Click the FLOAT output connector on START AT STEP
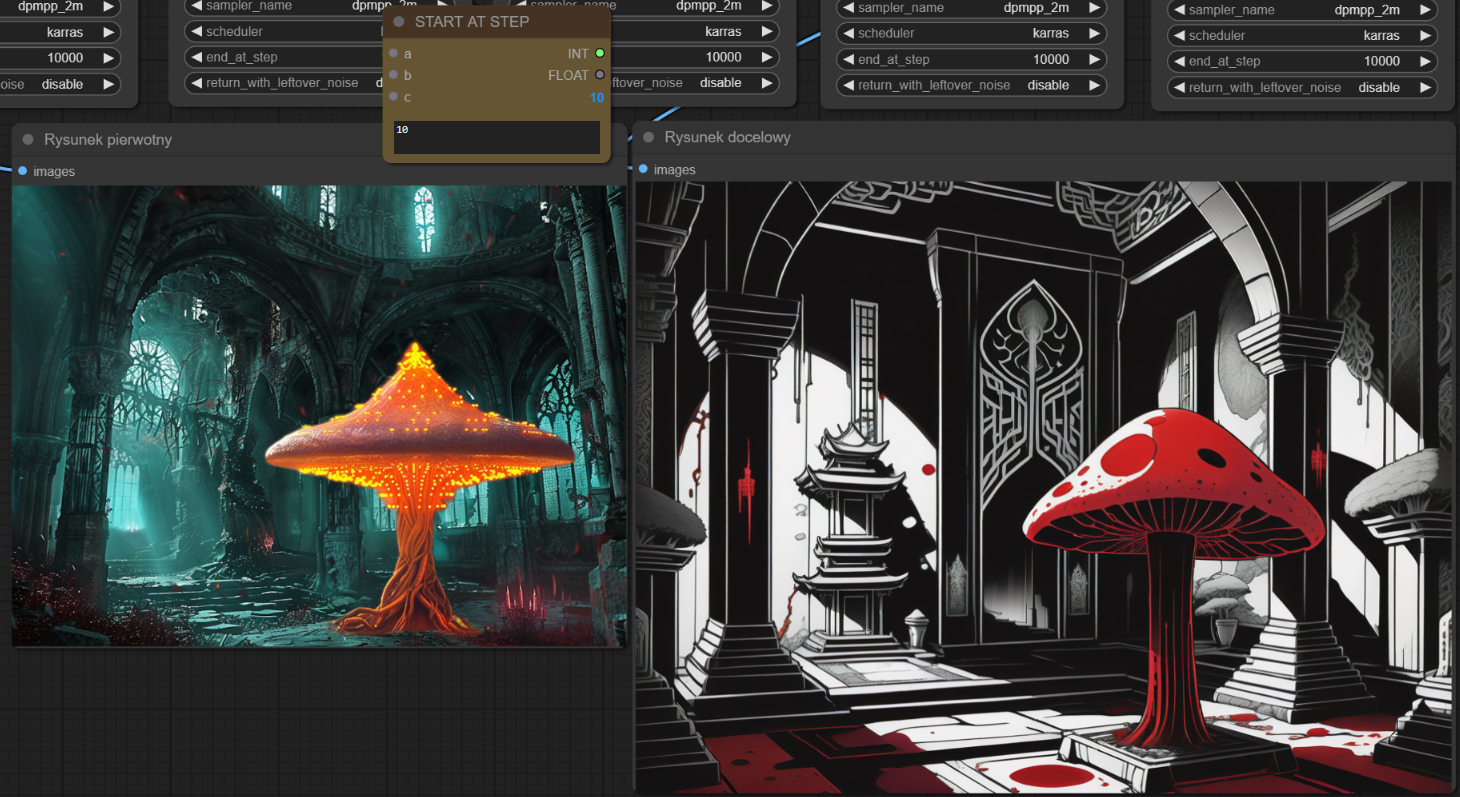 [600, 75]
